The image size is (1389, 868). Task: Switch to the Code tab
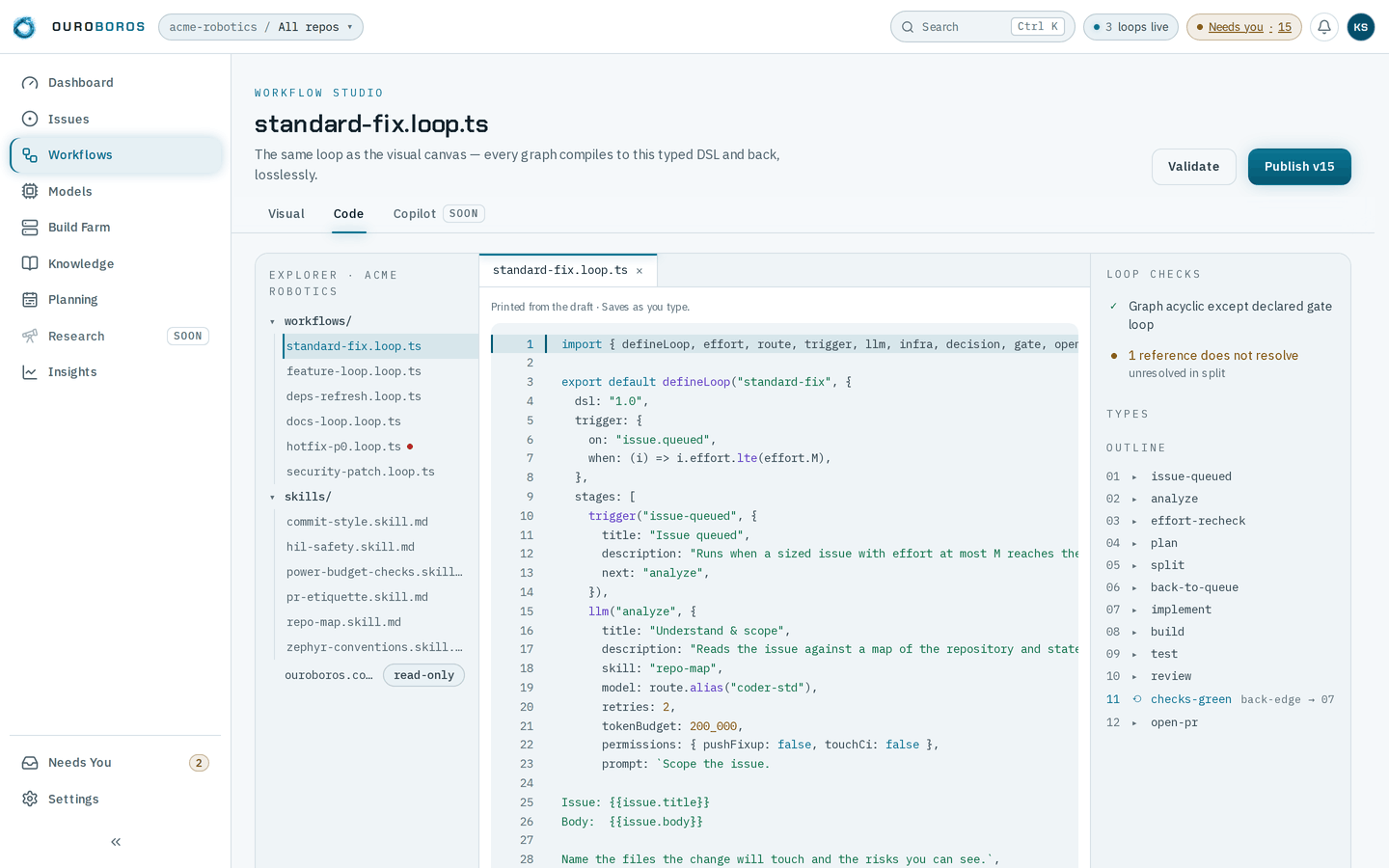pos(348,214)
